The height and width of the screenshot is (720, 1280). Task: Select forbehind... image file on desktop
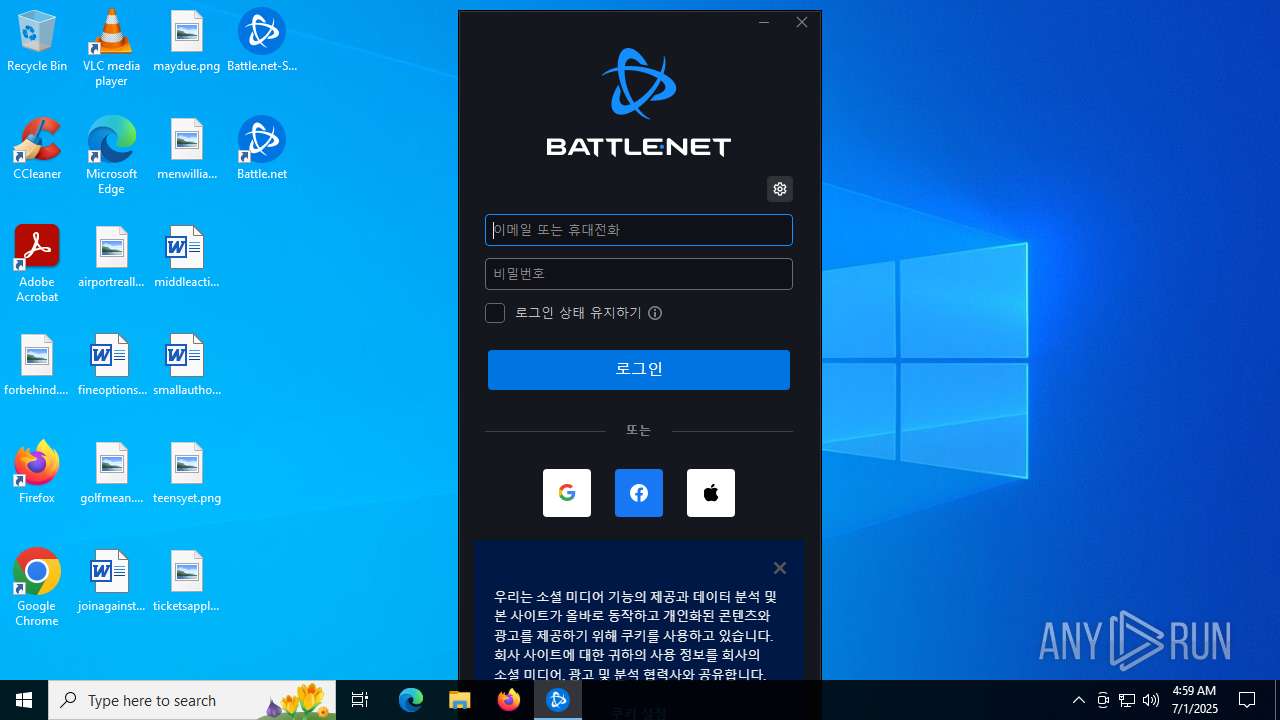click(37, 366)
